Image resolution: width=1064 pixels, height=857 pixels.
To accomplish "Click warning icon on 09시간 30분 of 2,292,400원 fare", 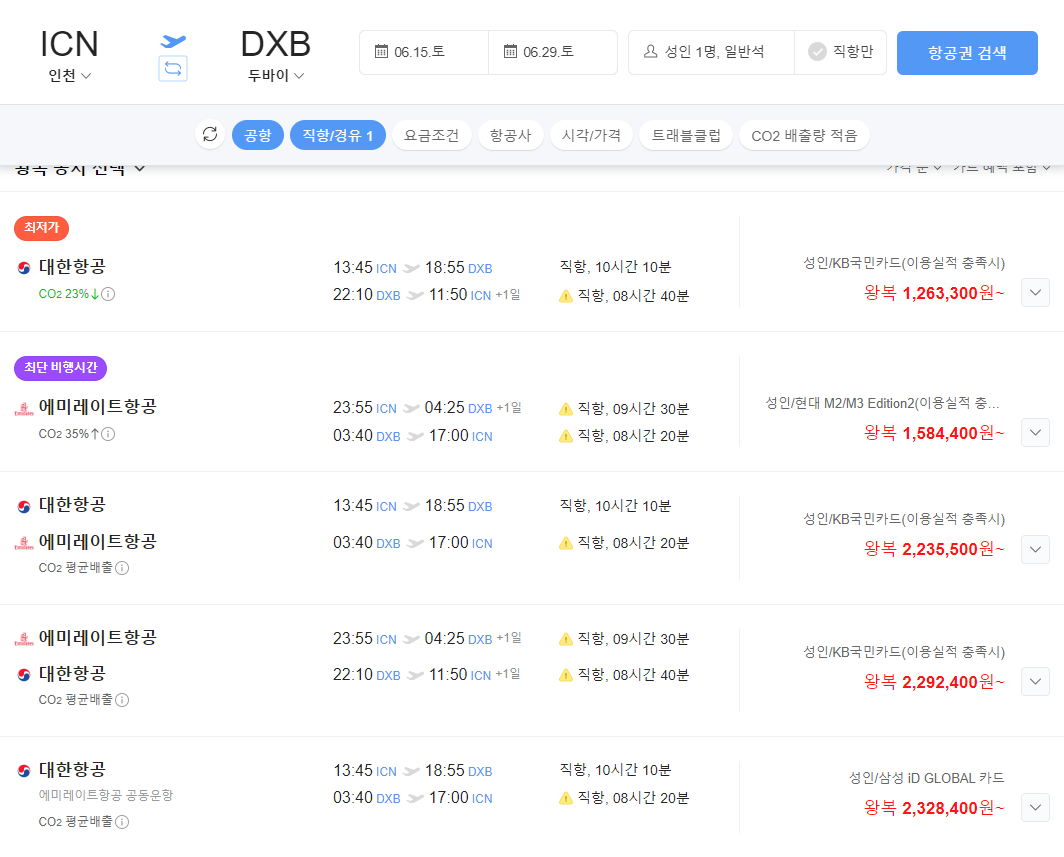I will pos(566,639).
